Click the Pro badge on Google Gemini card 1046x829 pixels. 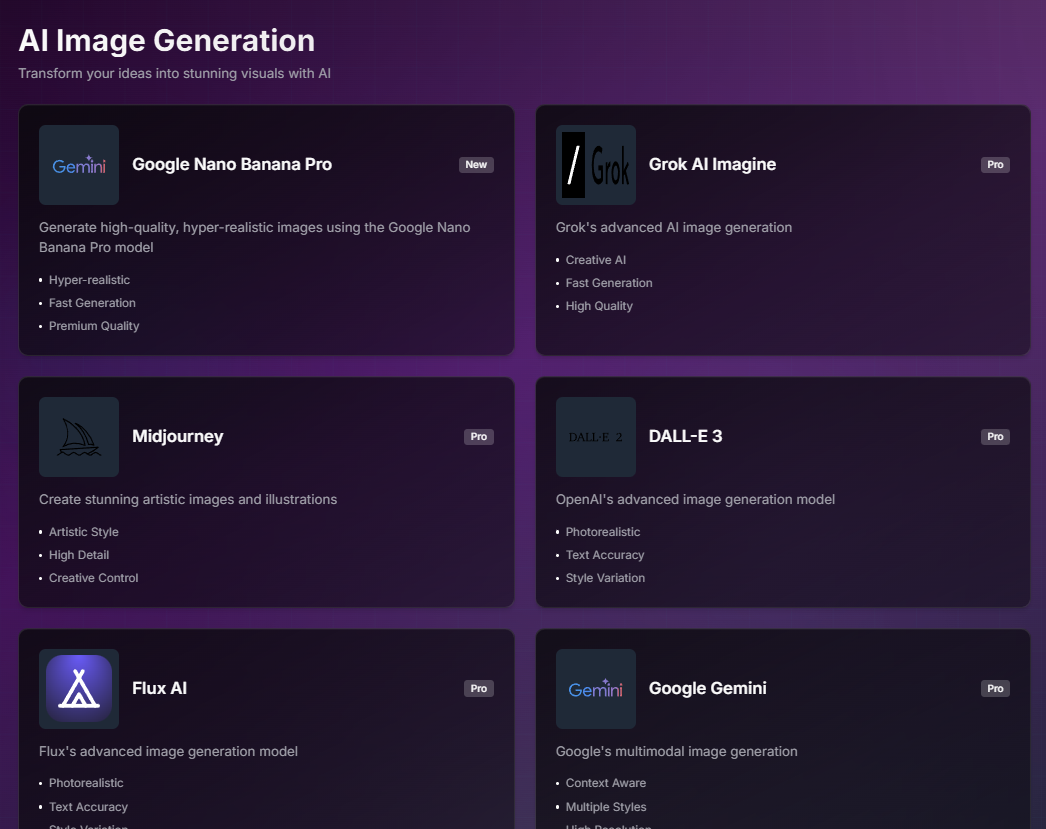pos(995,689)
